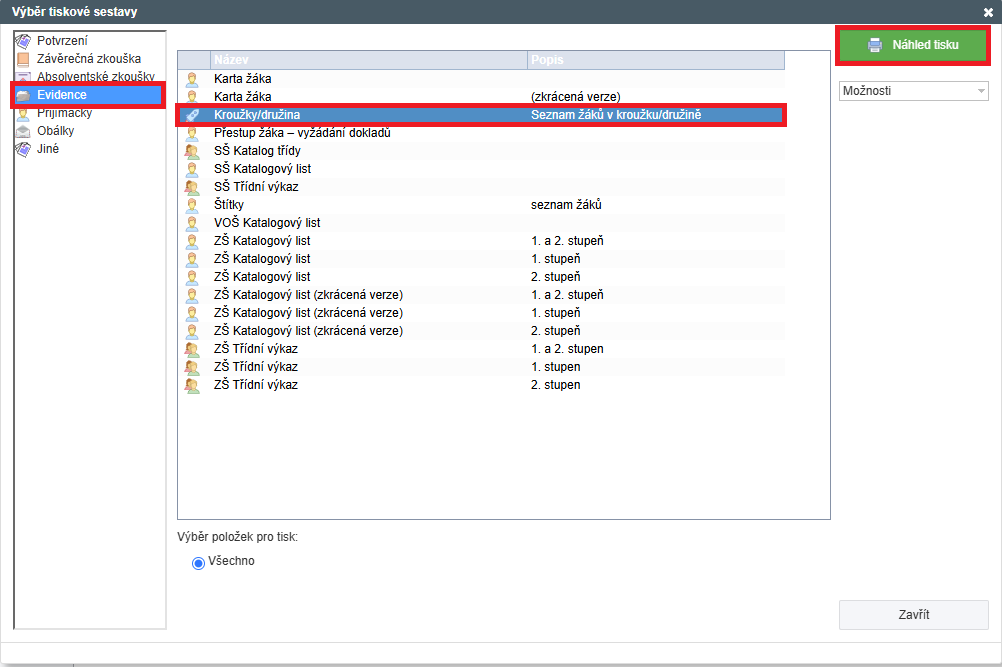Image resolution: width=1002 pixels, height=667 pixels.
Task: Select Evidence in the category list
Action: tap(62, 95)
